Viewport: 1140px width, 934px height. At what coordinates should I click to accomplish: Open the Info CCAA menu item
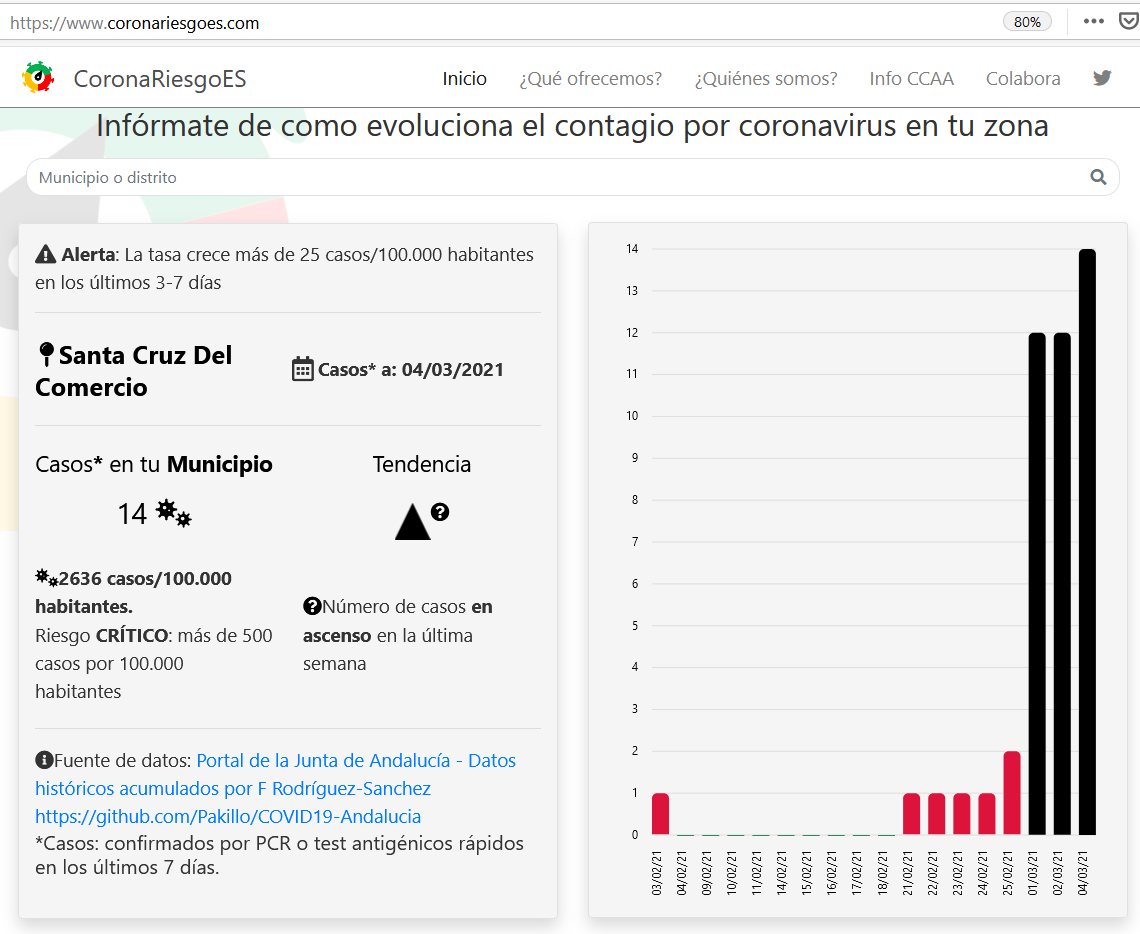tap(911, 78)
